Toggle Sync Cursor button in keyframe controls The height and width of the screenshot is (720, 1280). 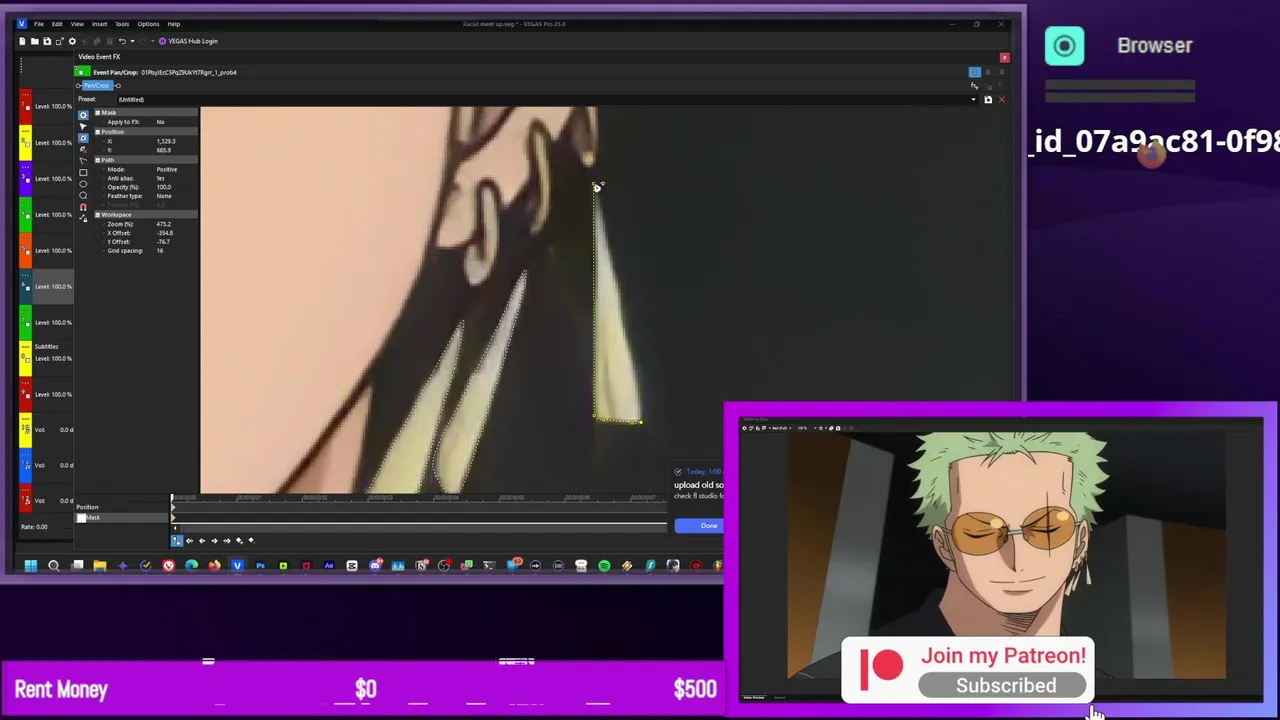pos(177,541)
